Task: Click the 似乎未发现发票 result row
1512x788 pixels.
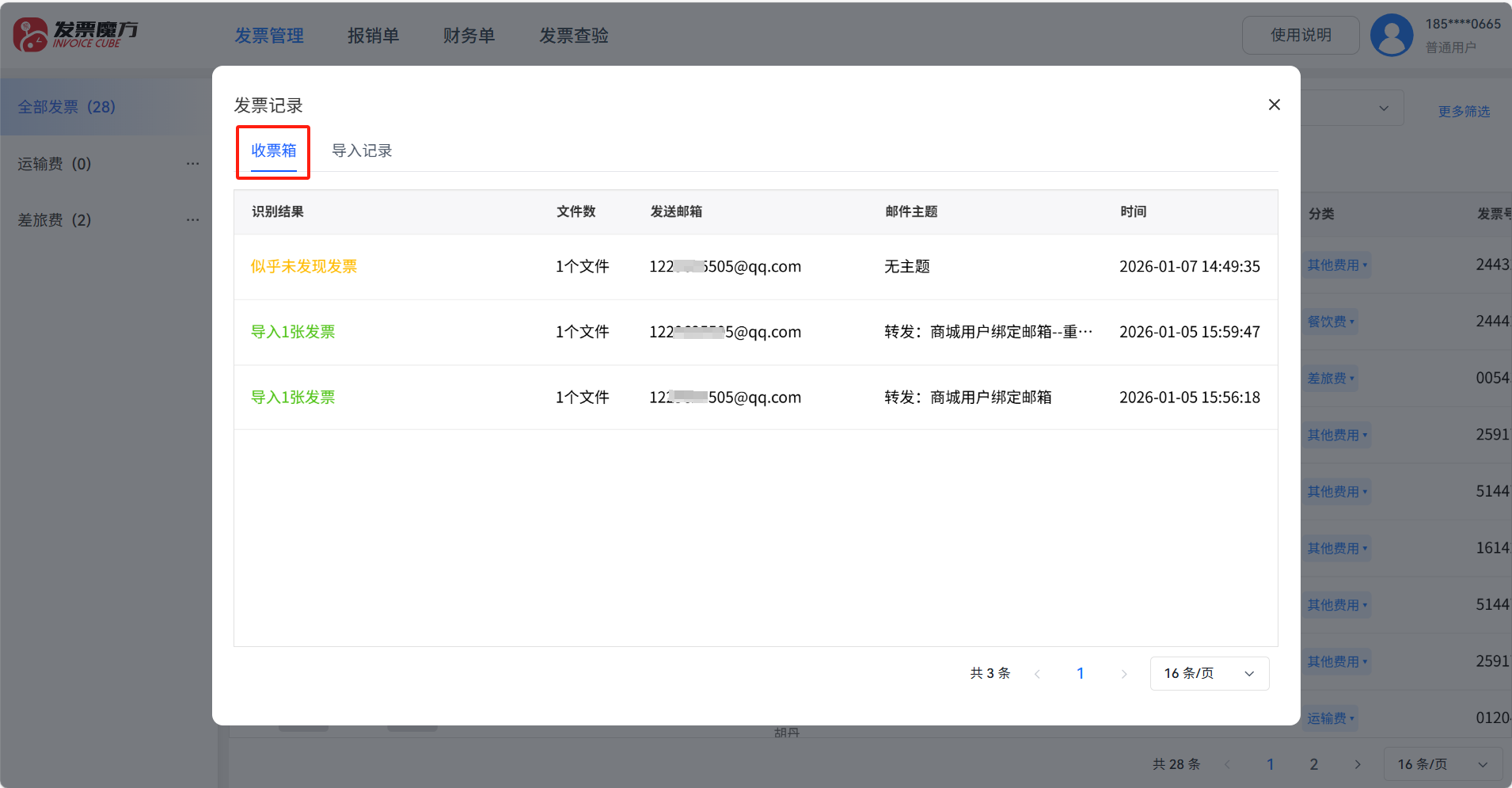Action: pyautogui.click(x=304, y=267)
